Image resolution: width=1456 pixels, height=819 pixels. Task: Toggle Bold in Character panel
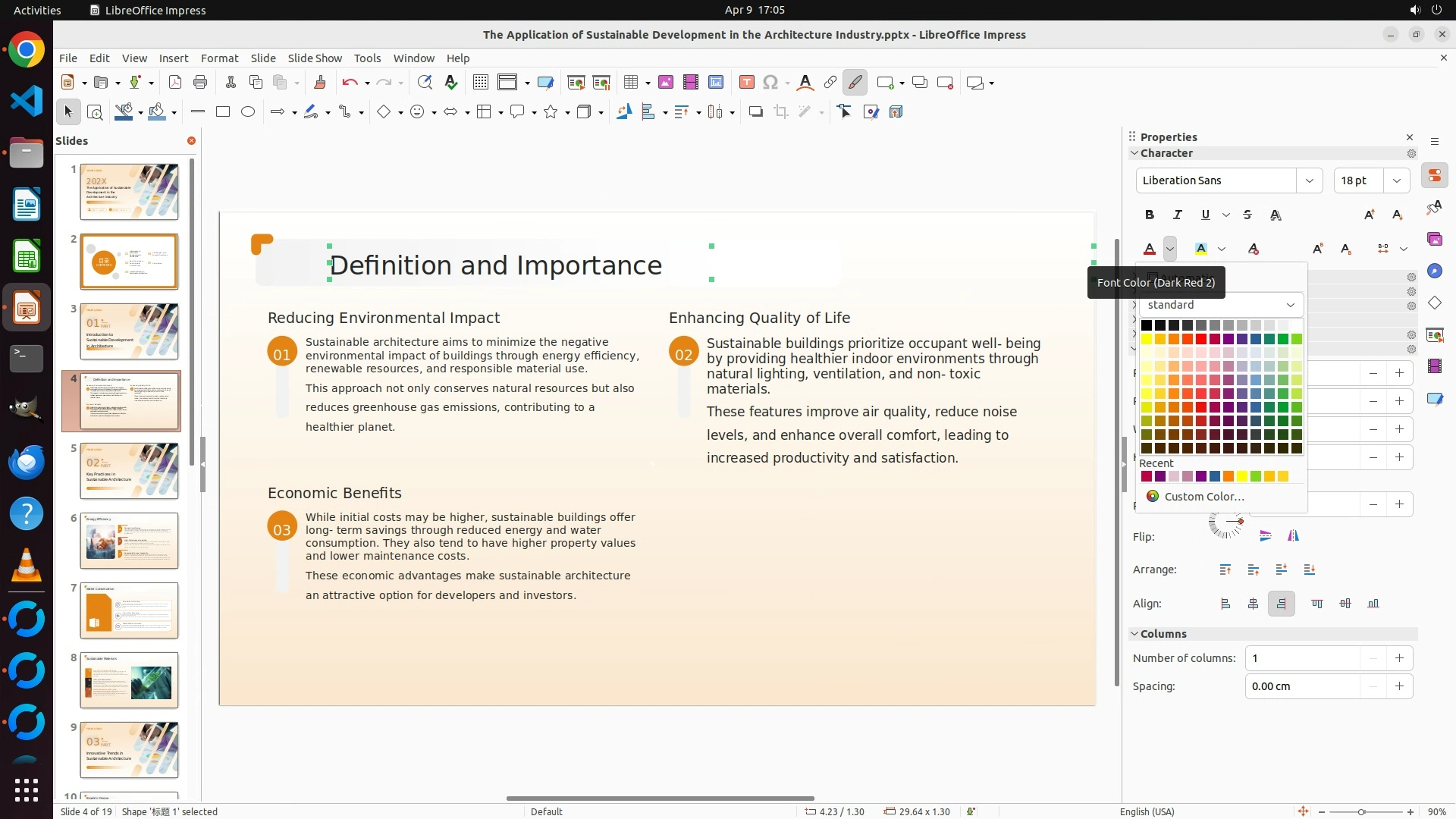point(1150,215)
